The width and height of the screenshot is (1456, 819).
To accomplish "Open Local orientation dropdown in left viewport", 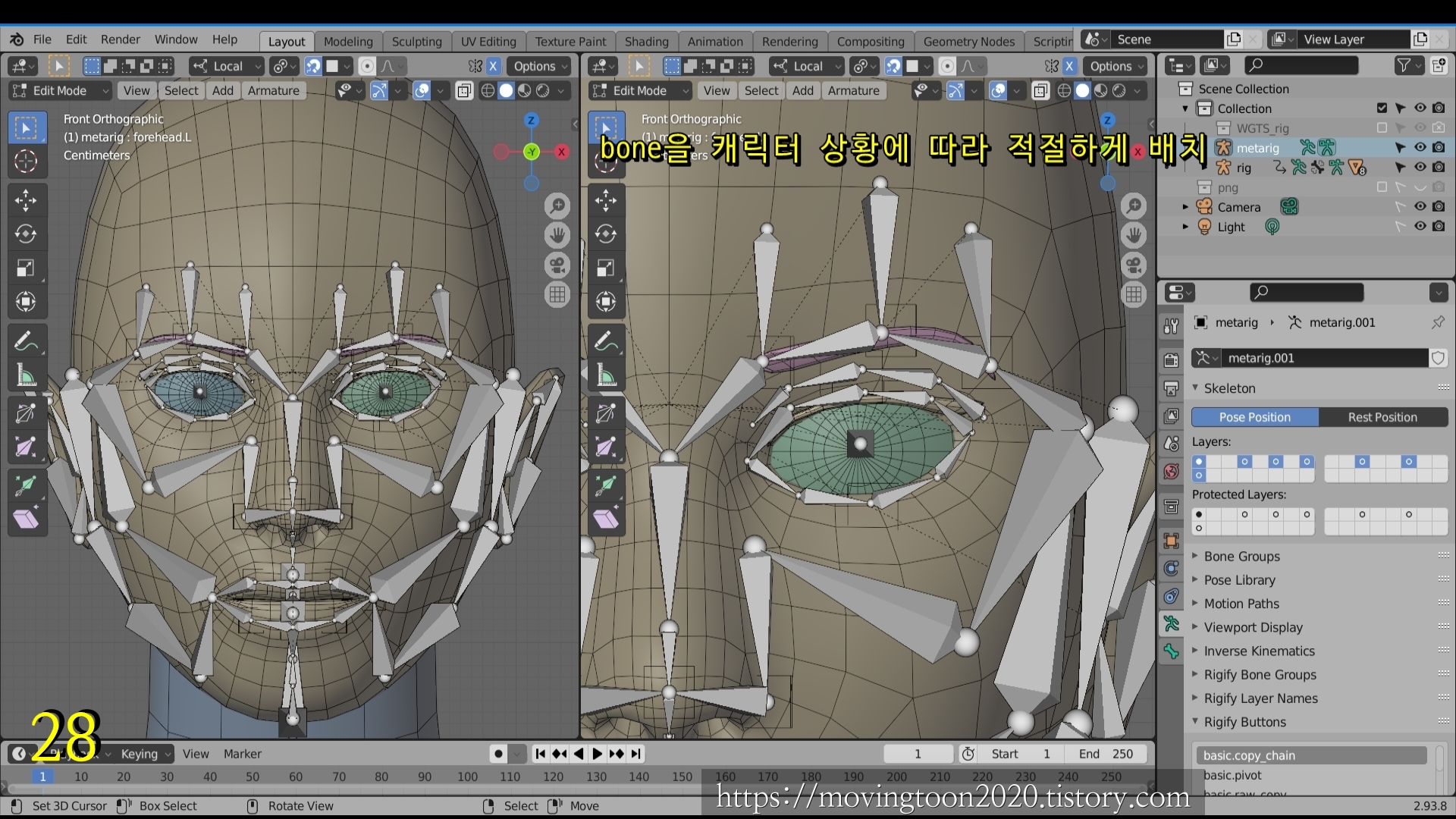I will click(x=226, y=66).
